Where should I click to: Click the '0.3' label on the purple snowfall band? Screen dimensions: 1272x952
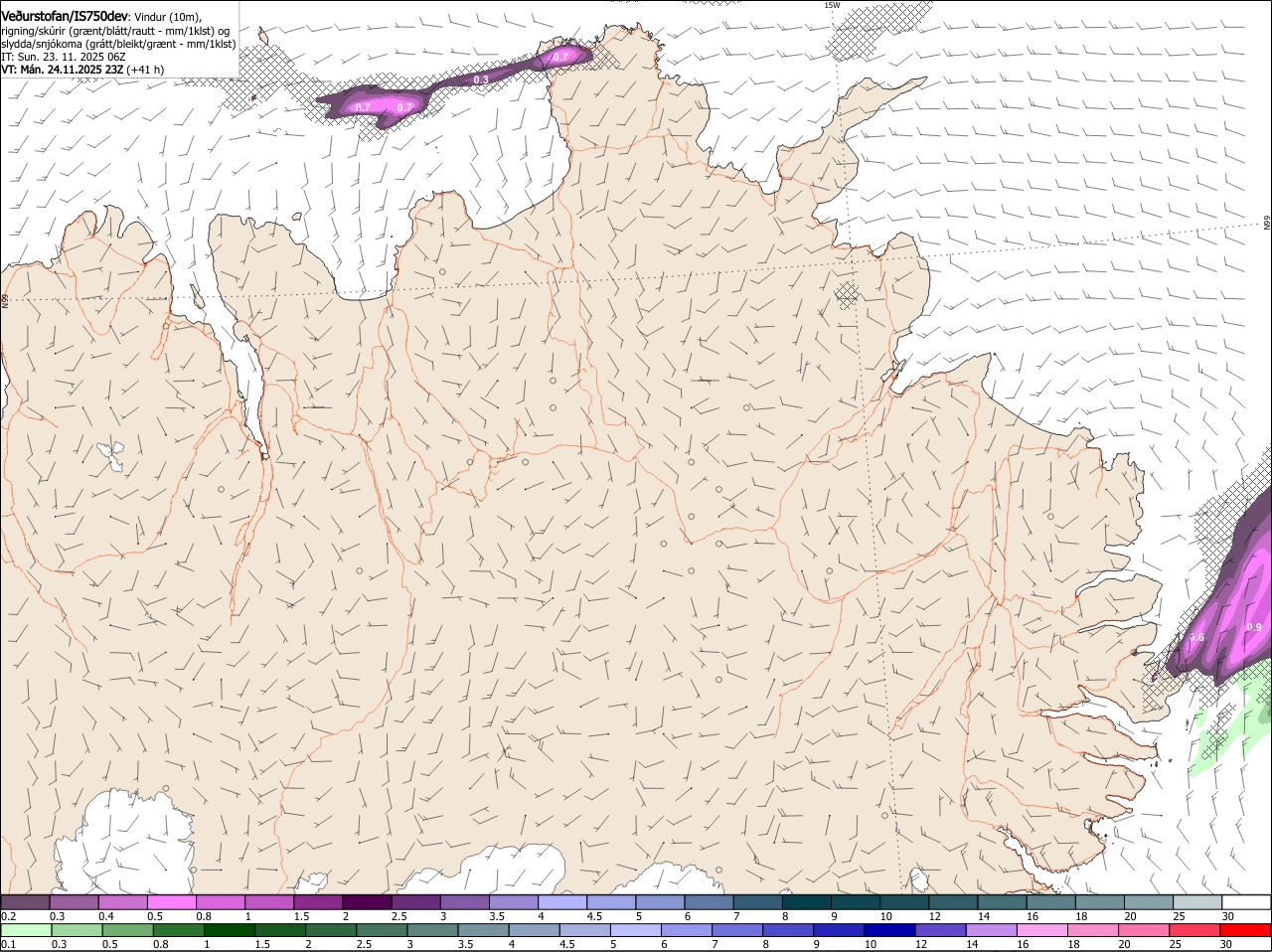(481, 79)
